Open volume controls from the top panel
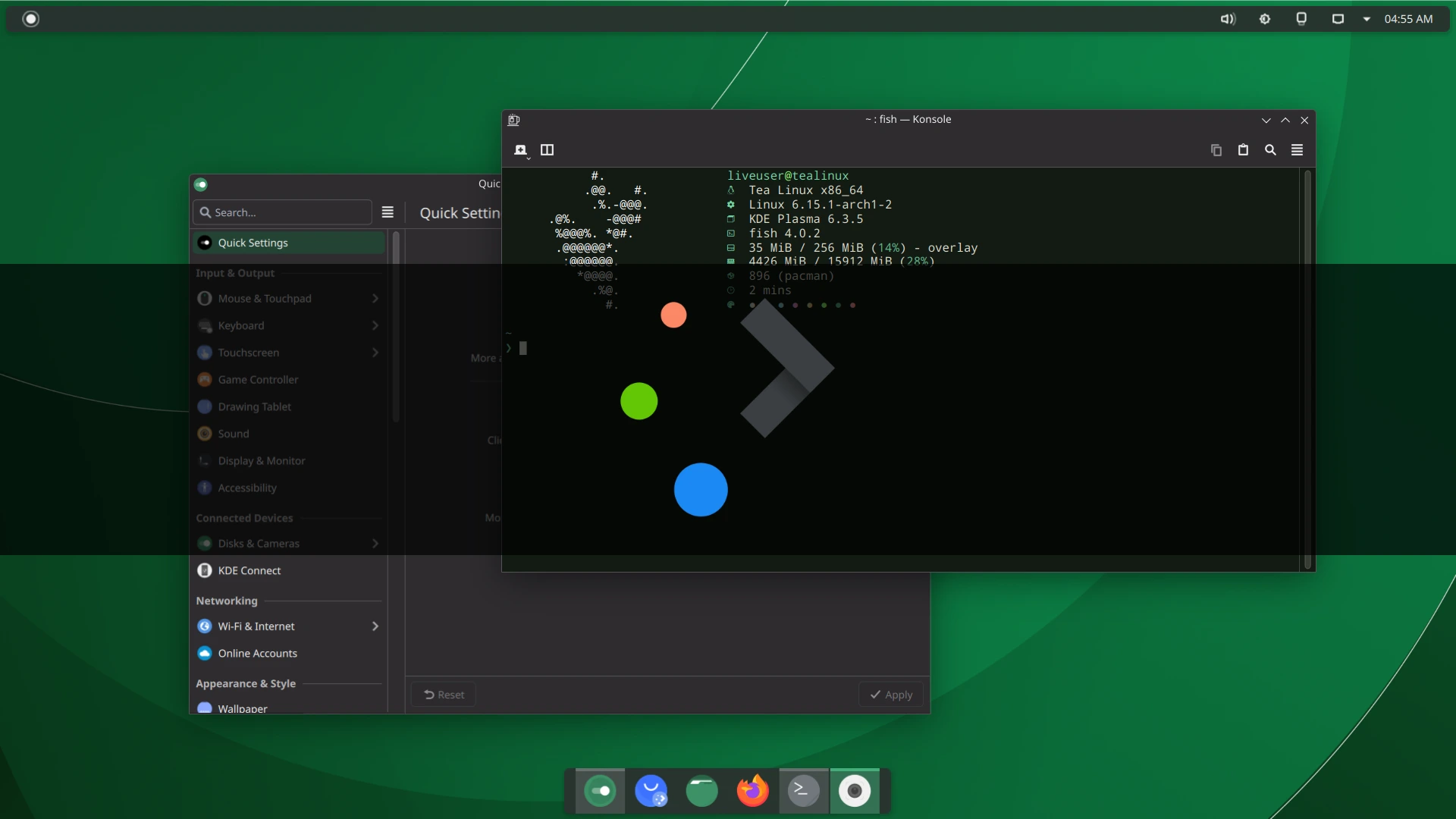 (x=1228, y=18)
